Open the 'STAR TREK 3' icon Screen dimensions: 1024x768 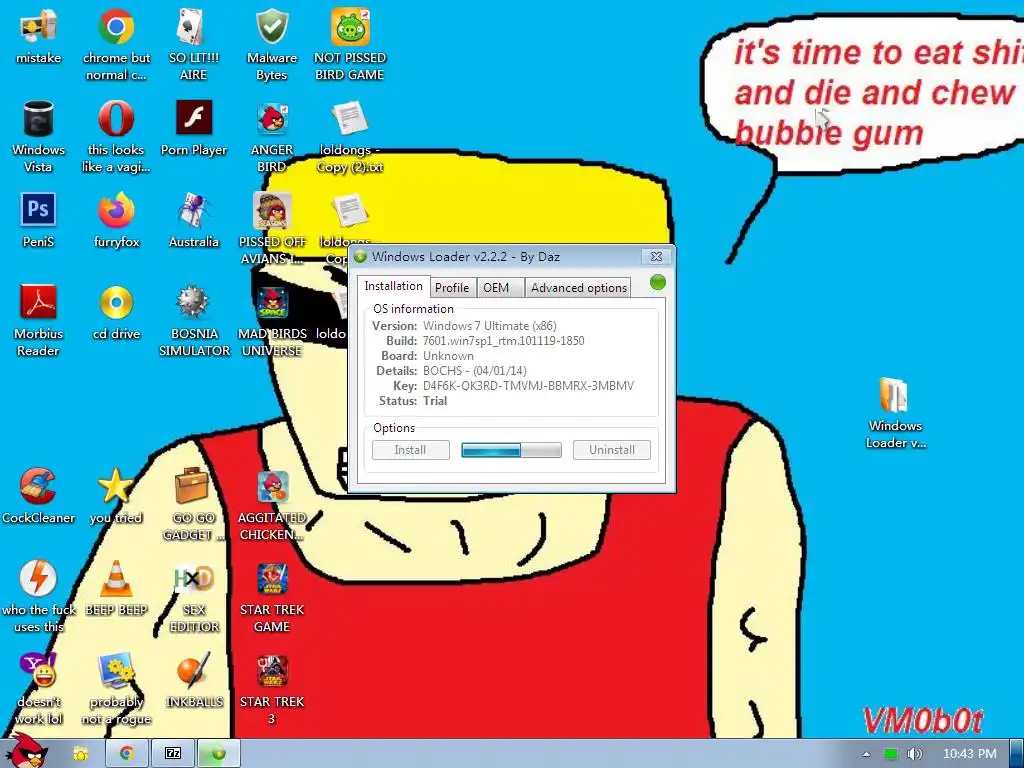pyautogui.click(x=272, y=689)
